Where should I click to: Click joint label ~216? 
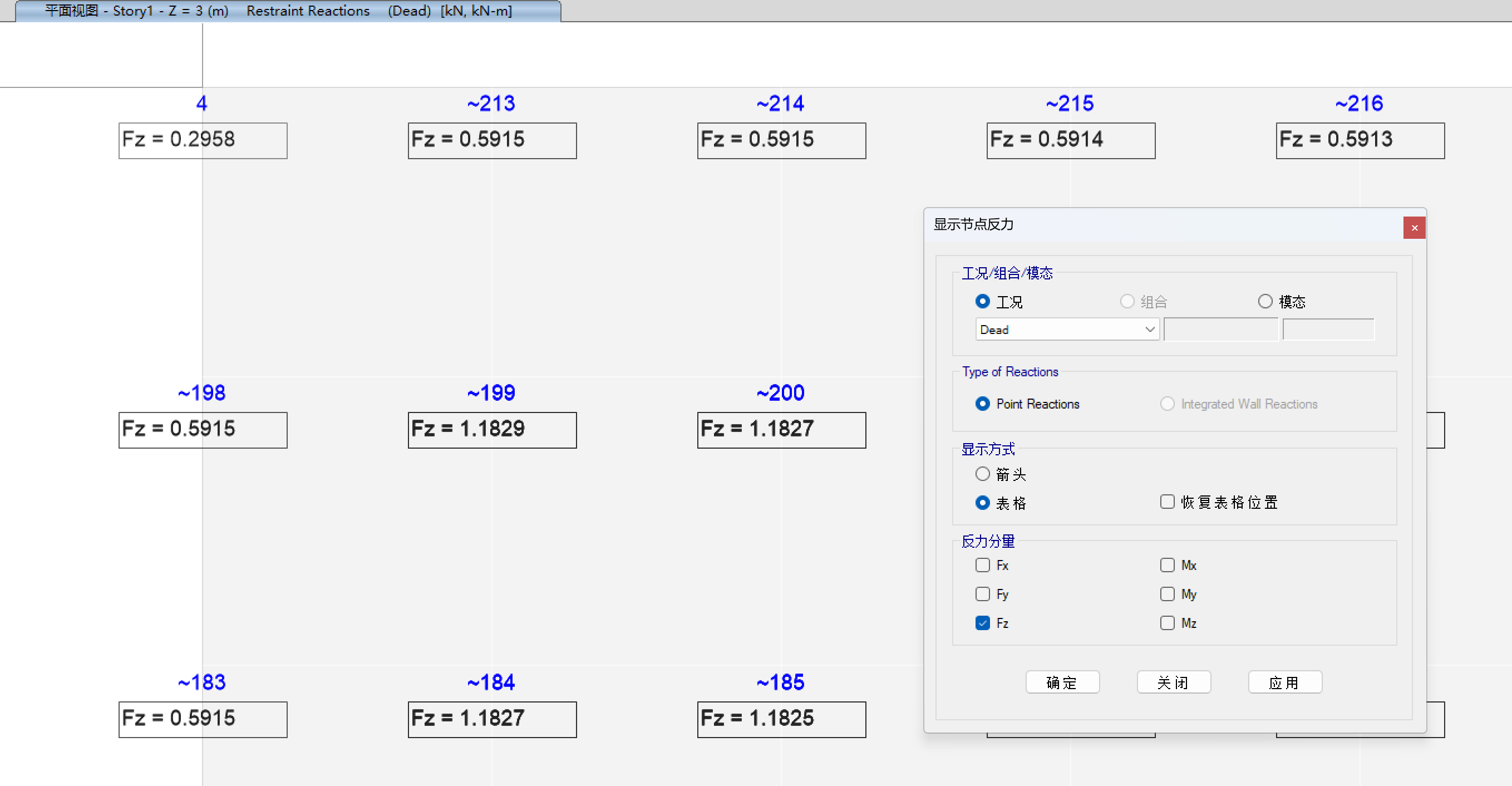[1360, 104]
